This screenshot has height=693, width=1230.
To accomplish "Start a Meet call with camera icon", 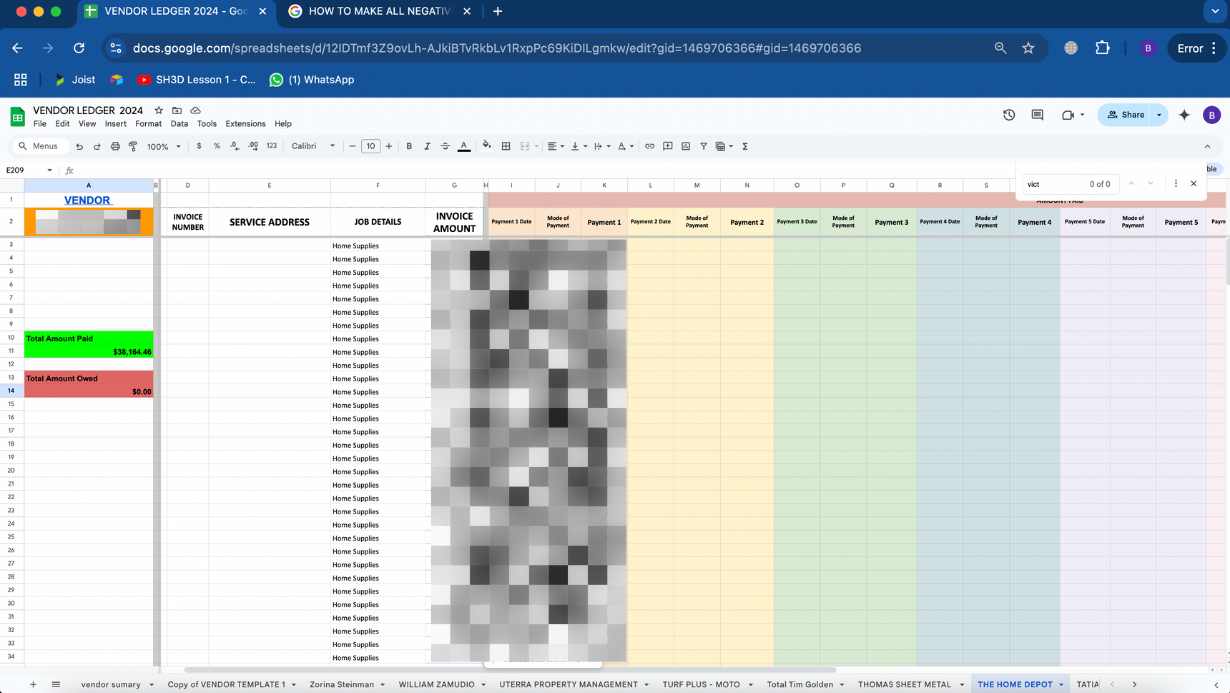I will coord(1068,115).
